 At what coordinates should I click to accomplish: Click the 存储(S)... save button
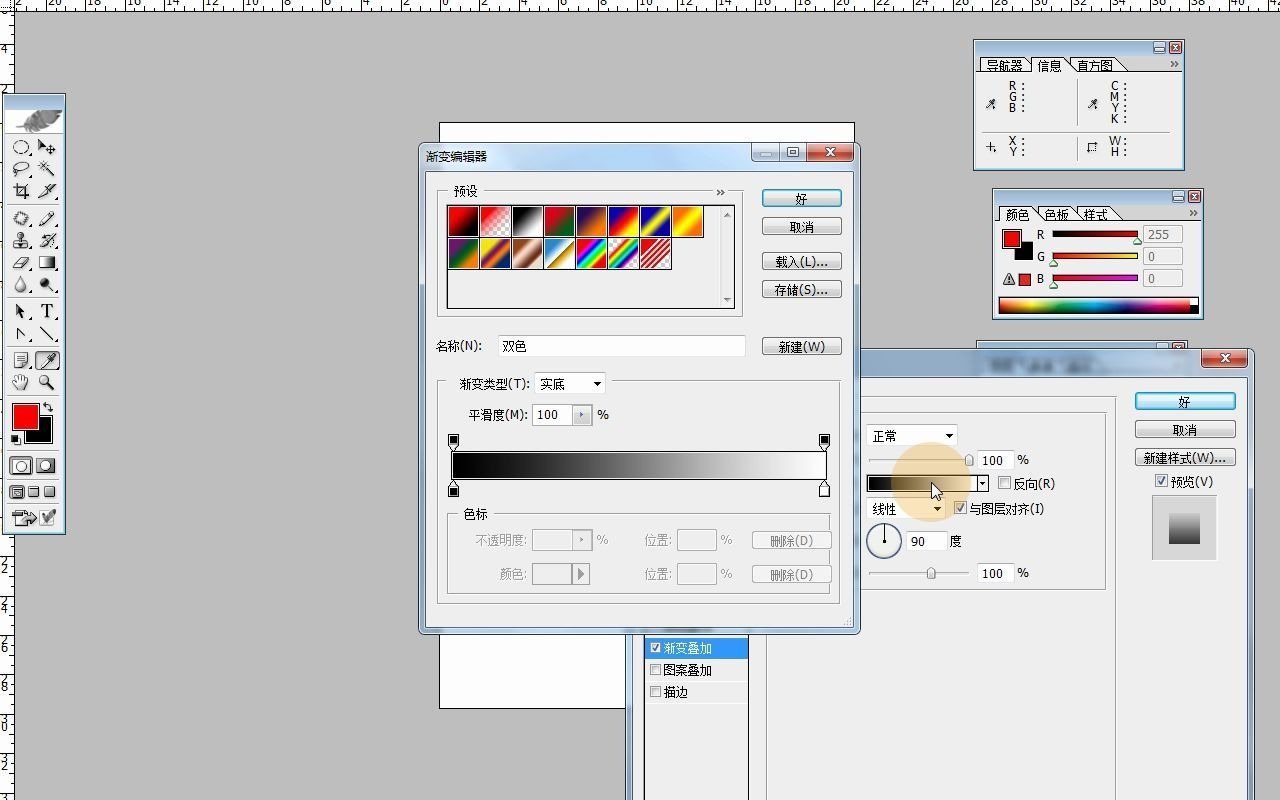(x=801, y=290)
